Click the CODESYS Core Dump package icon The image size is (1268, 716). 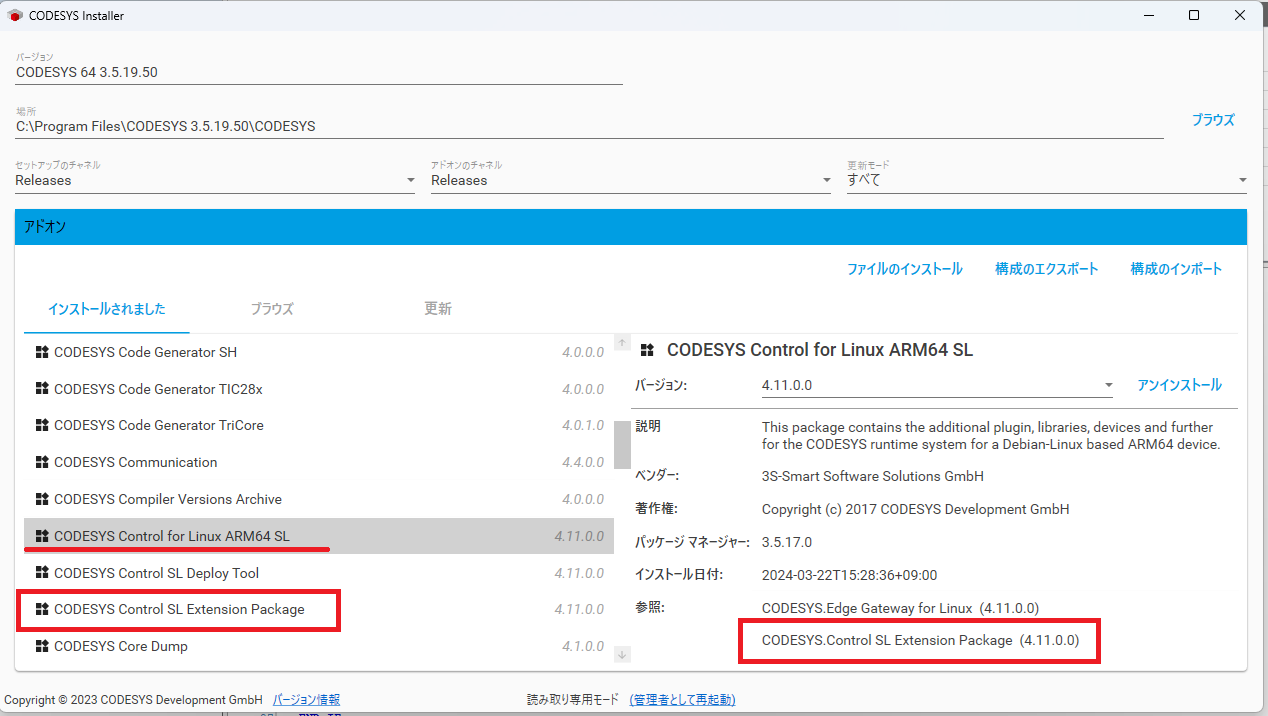(40, 646)
